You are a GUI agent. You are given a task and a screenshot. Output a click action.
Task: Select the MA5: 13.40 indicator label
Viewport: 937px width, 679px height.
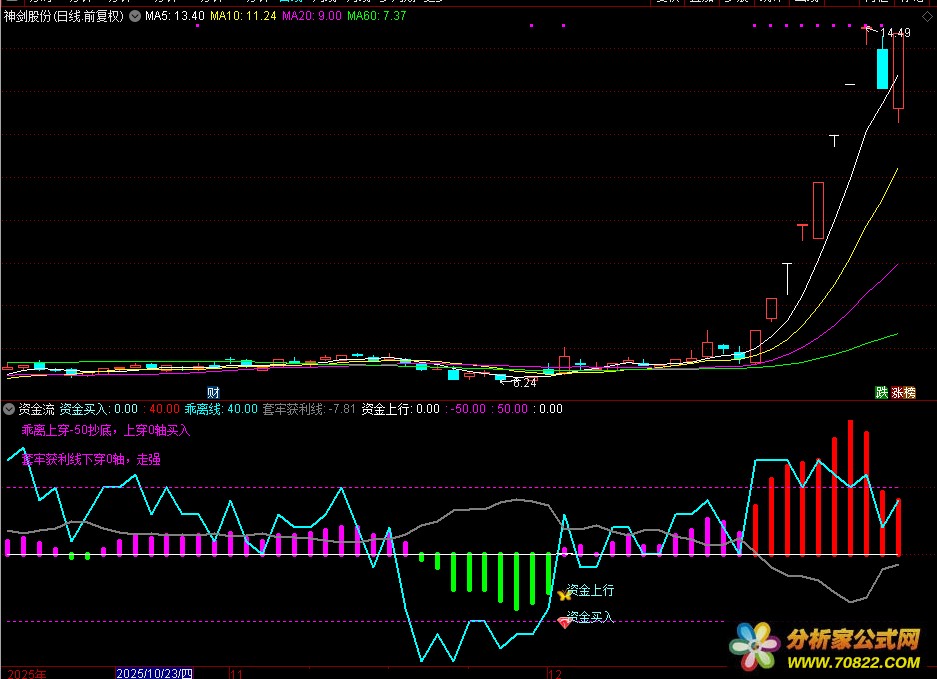(174, 16)
